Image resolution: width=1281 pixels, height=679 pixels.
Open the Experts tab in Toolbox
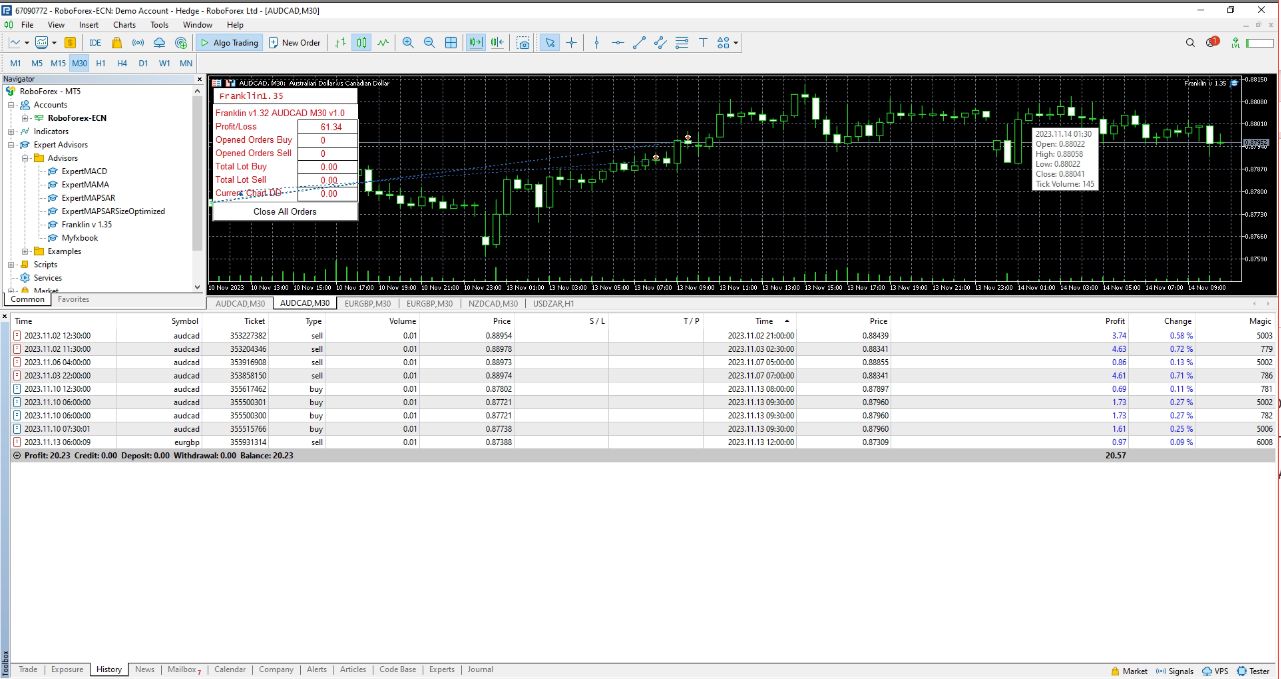pyautogui.click(x=441, y=670)
